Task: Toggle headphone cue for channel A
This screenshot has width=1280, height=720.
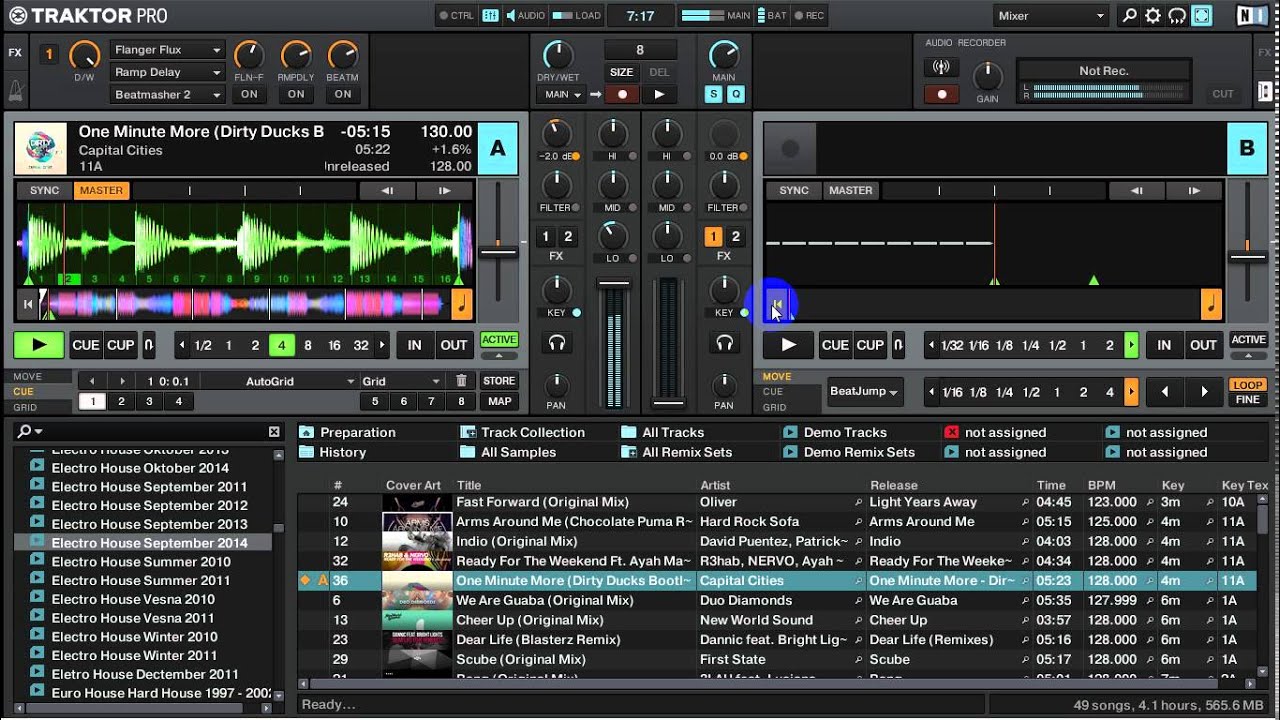Action: pos(557,343)
